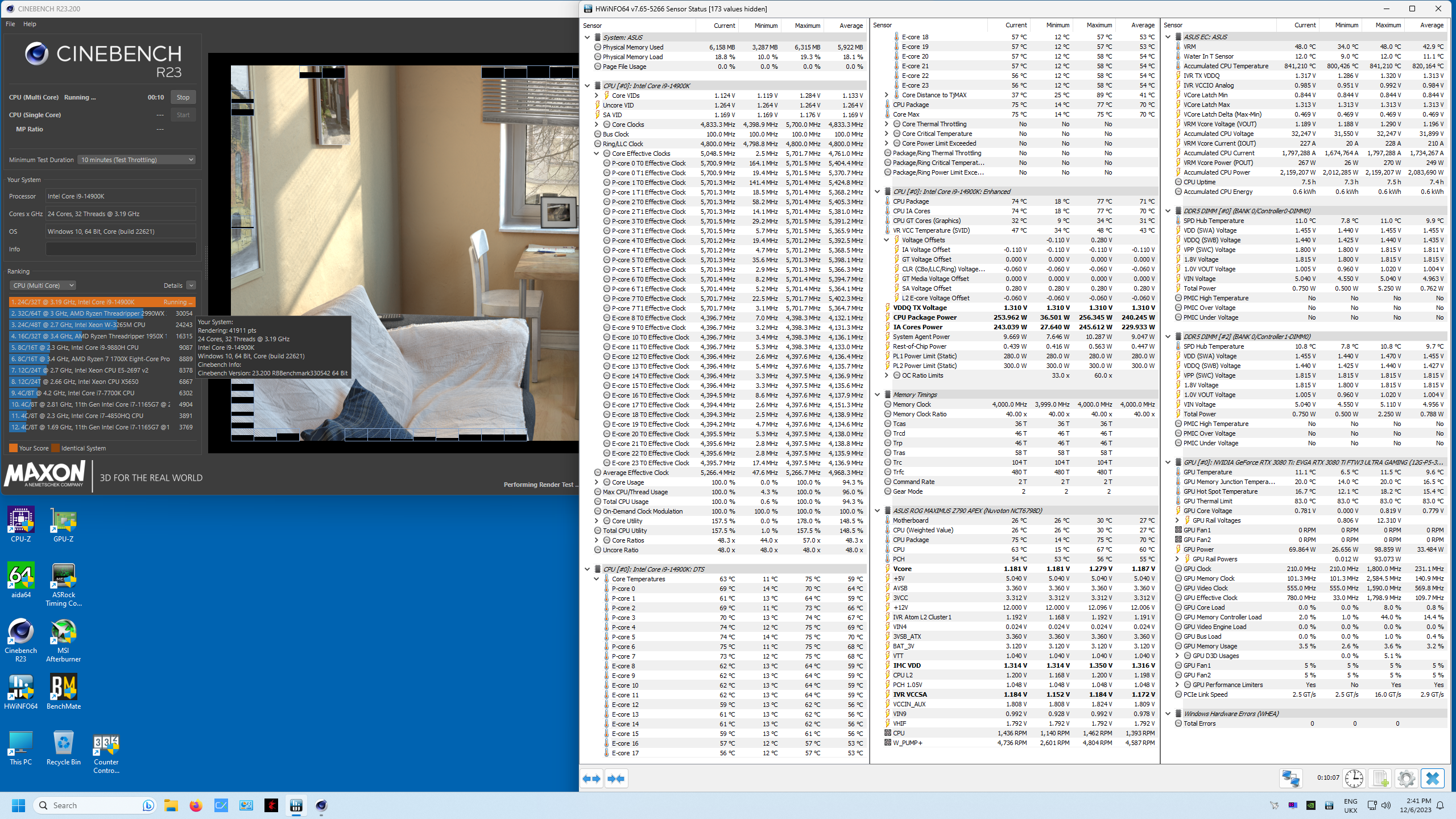Start logging with the sheet-plus icon

click(x=1380, y=778)
